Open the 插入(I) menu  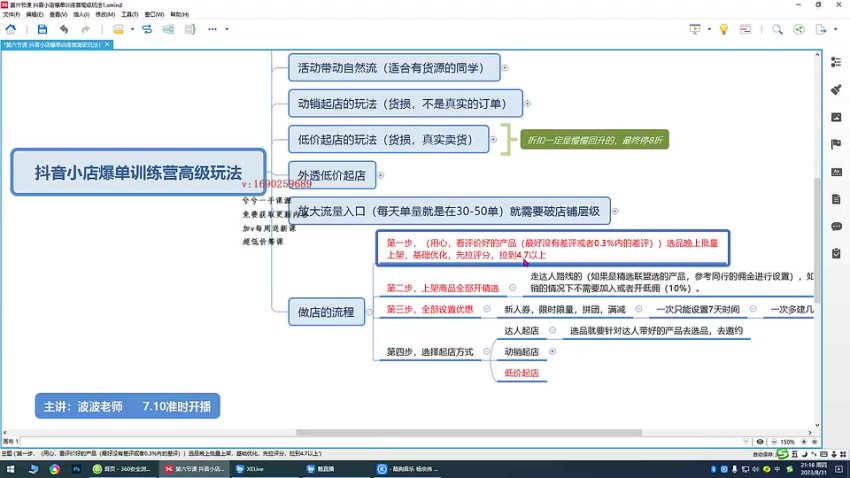coord(80,16)
